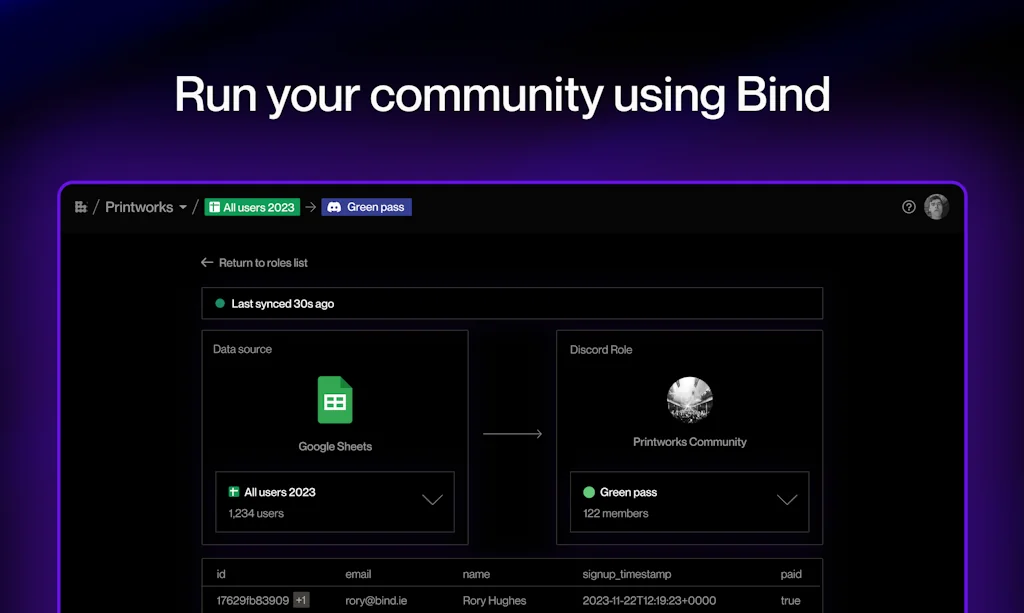Open the profile avatar in the top right
This screenshot has width=1024, height=613.
click(x=936, y=207)
